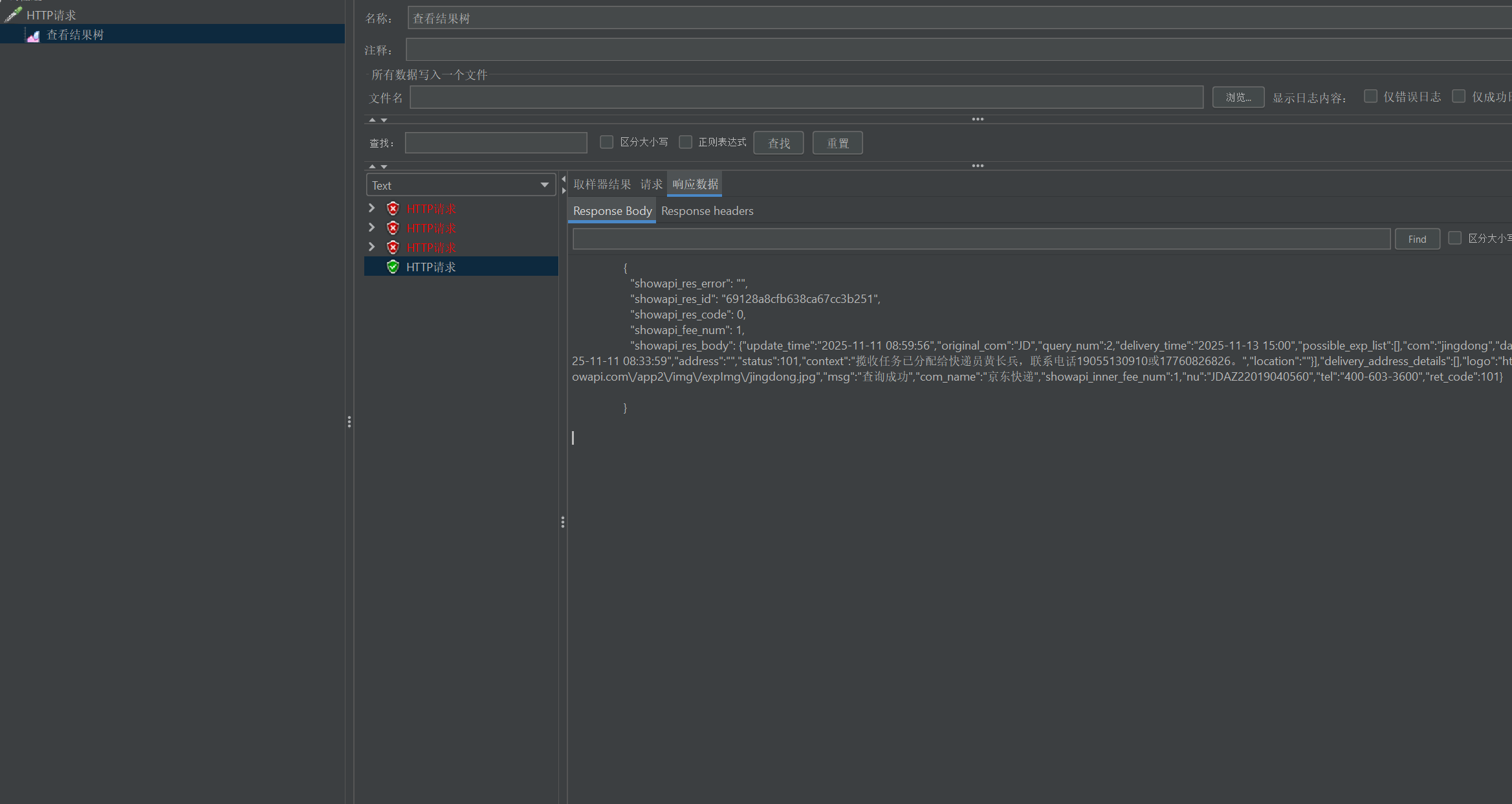Click into the 文件名 input field
1512x804 pixels.
[805, 98]
